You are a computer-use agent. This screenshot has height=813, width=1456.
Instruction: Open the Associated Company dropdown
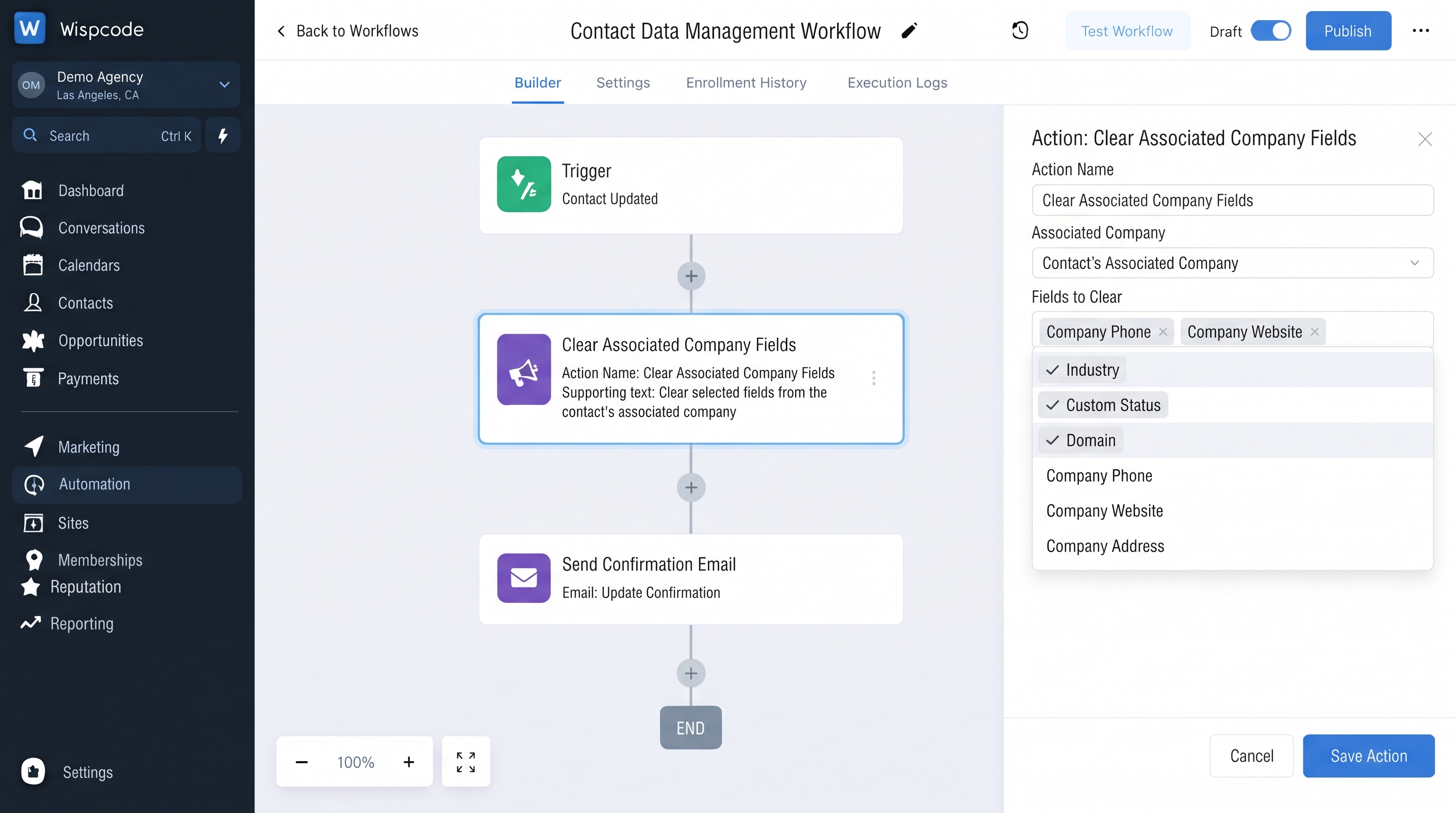click(1232, 263)
